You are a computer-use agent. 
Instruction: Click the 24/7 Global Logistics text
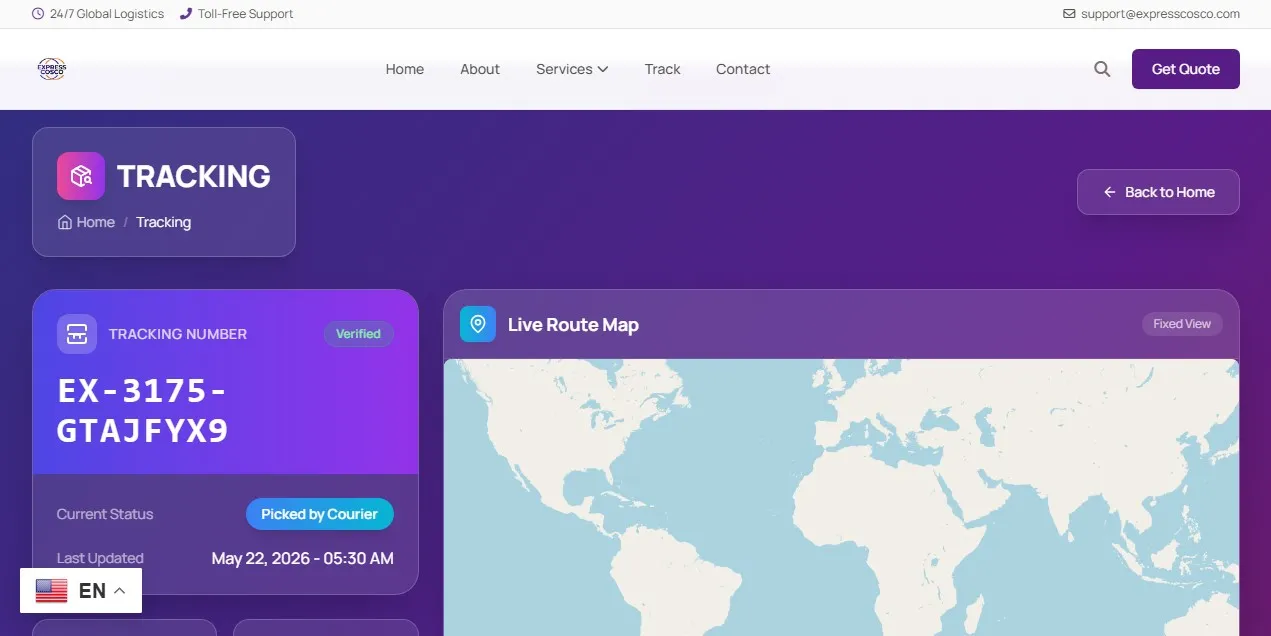pyautogui.click(x=107, y=14)
